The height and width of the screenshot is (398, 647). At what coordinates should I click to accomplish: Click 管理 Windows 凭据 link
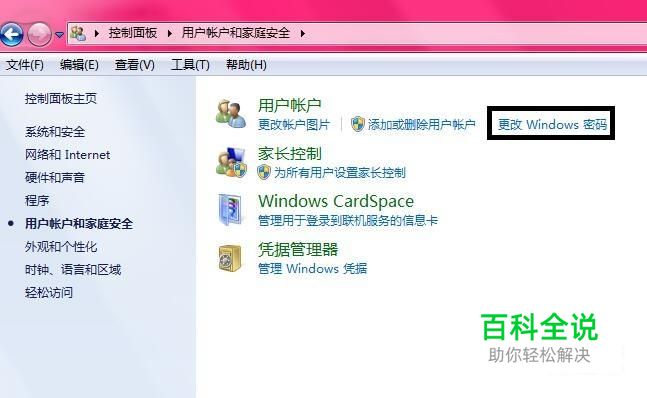pyautogui.click(x=312, y=268)
